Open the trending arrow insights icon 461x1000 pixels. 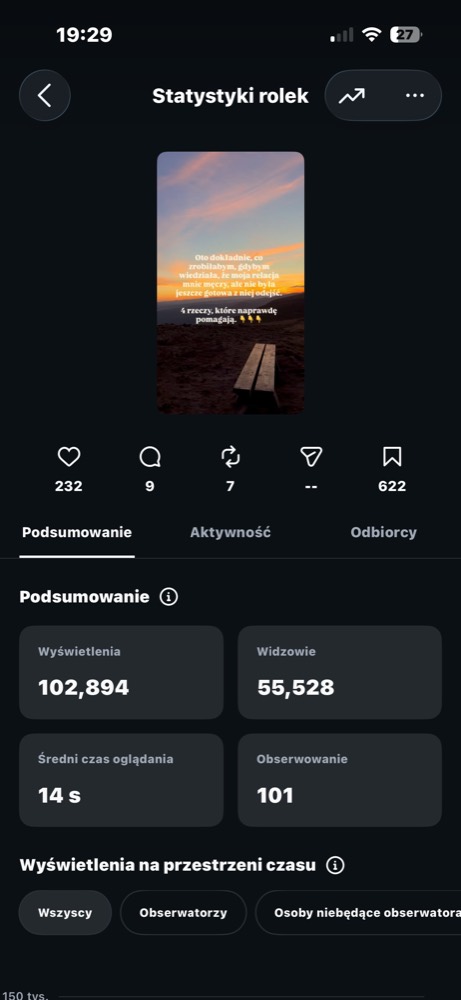352,96
